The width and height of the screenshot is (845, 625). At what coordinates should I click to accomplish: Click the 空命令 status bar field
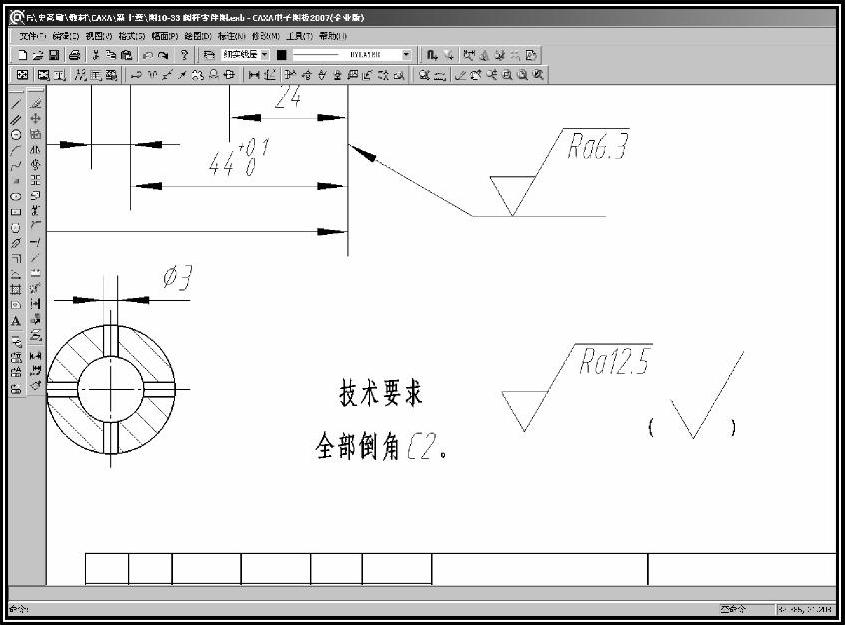point(745,609)
